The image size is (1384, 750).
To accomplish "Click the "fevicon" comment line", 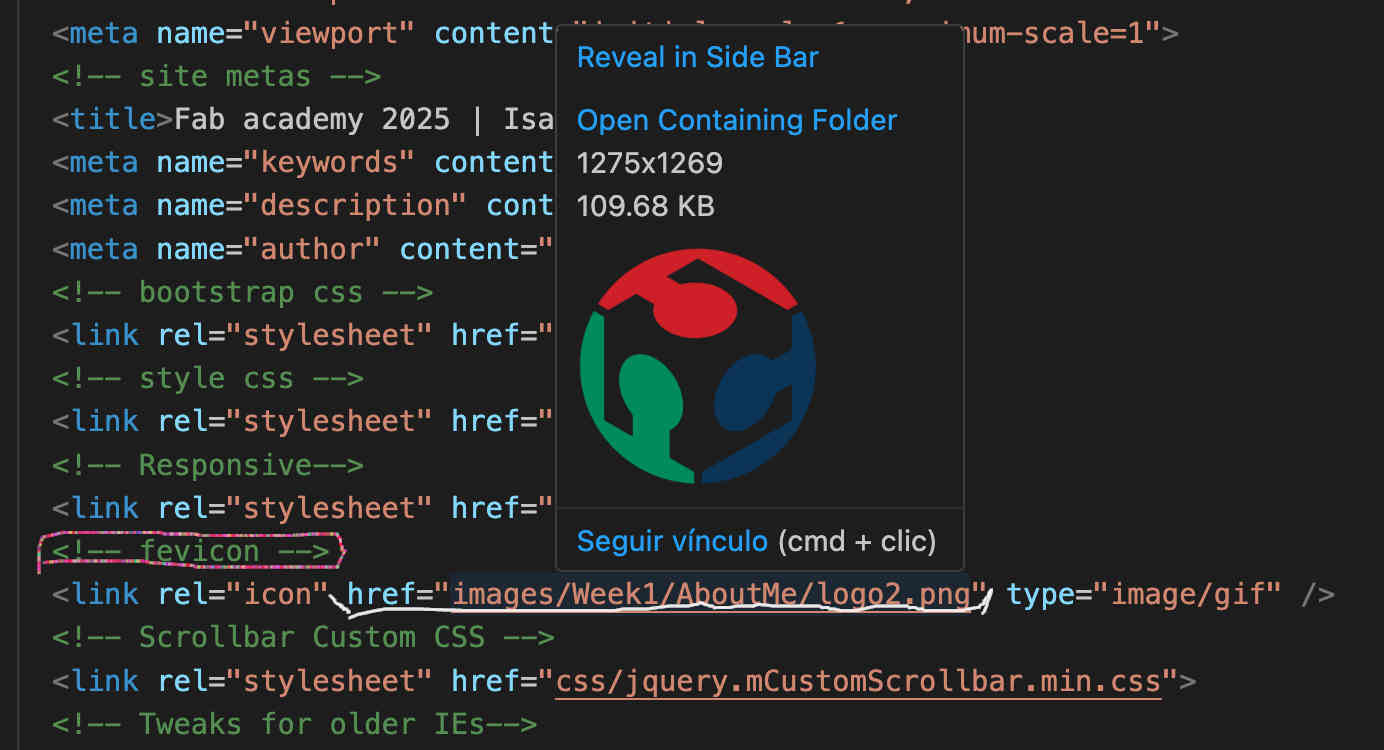I will coord(191,551).
